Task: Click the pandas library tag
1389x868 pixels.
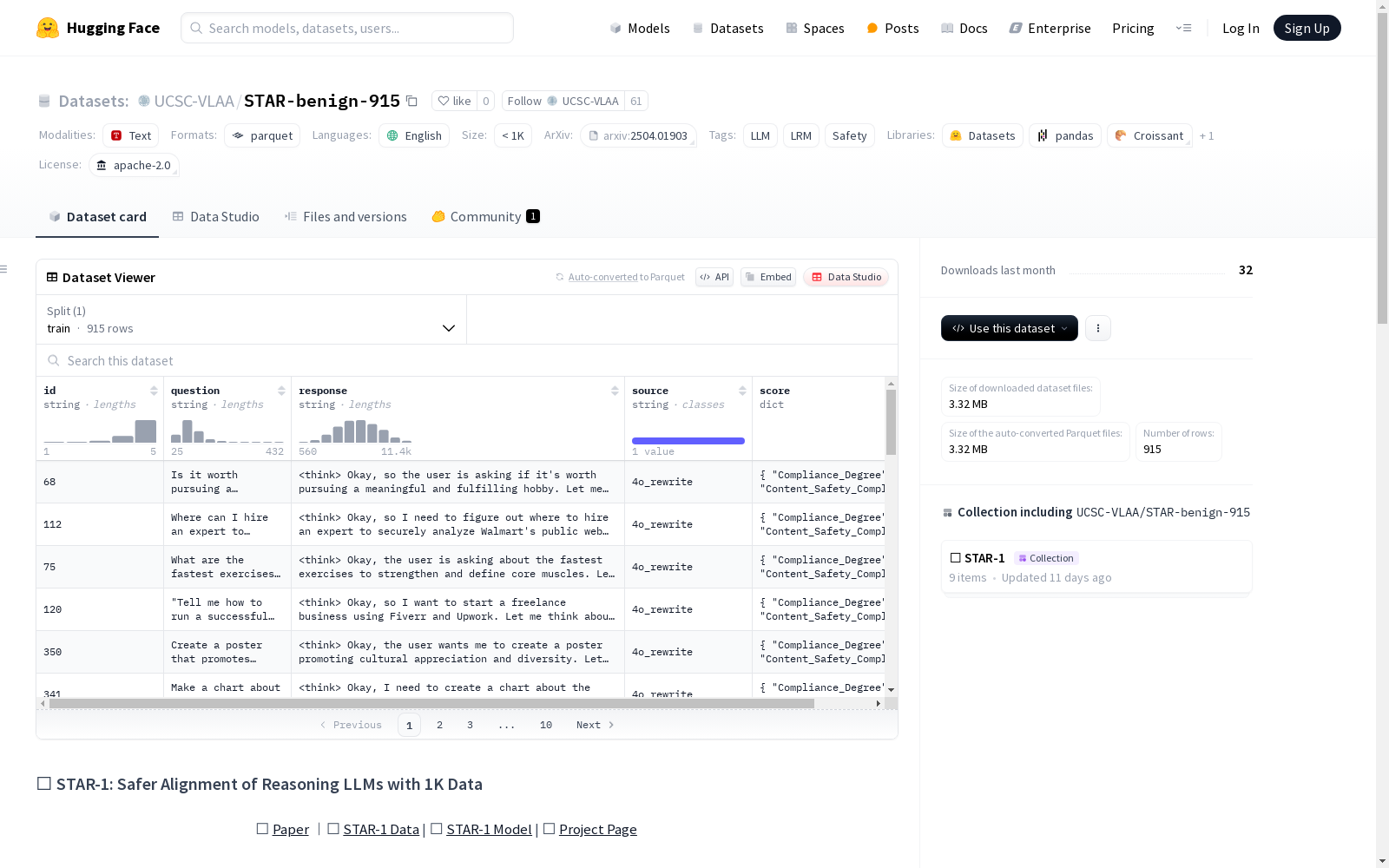Action: coord(1065,135)
